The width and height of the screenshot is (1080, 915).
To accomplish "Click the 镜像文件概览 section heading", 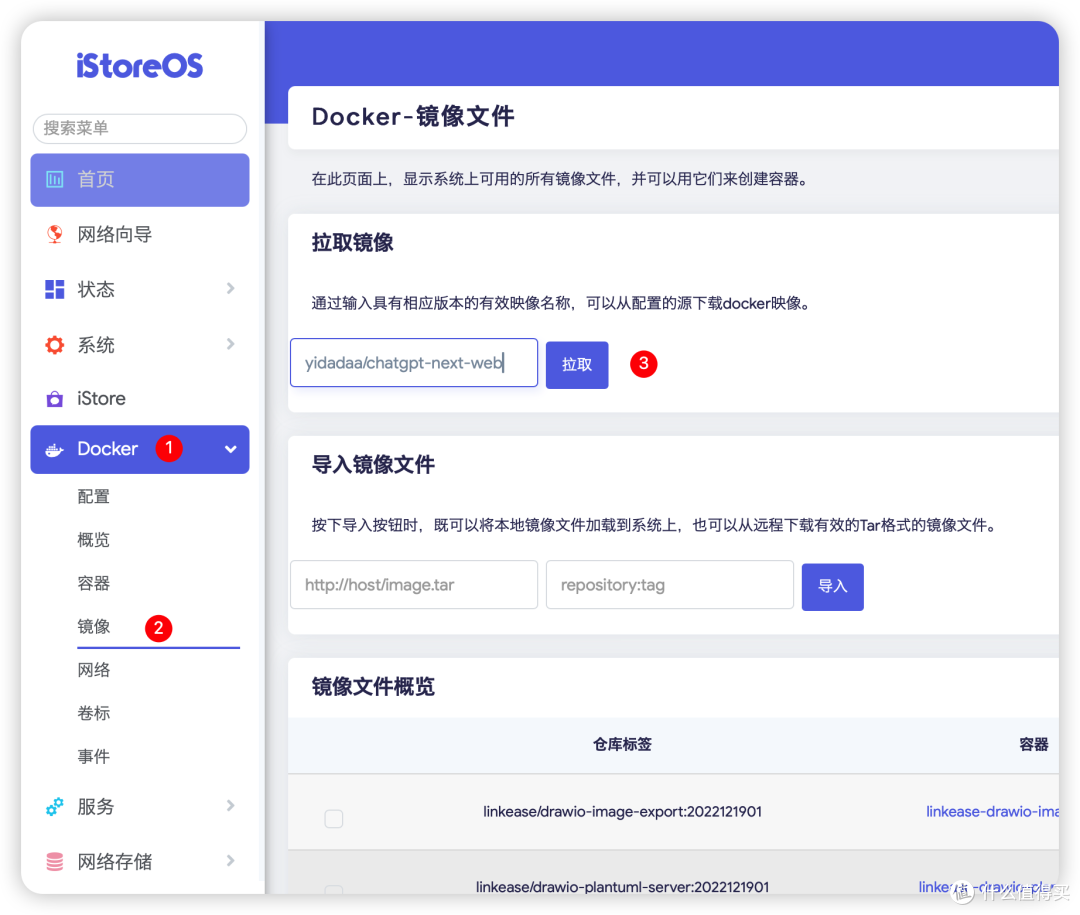I will [373, 687].
